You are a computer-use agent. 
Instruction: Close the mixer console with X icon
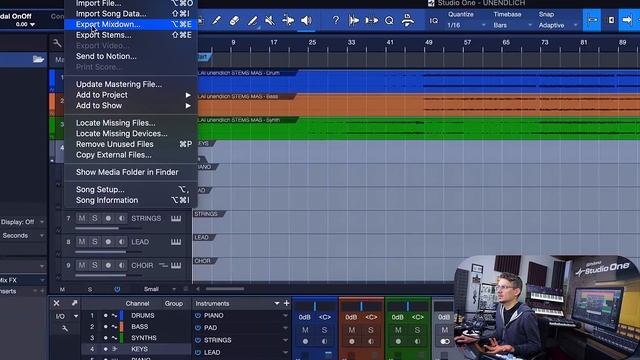click(57, 303)
